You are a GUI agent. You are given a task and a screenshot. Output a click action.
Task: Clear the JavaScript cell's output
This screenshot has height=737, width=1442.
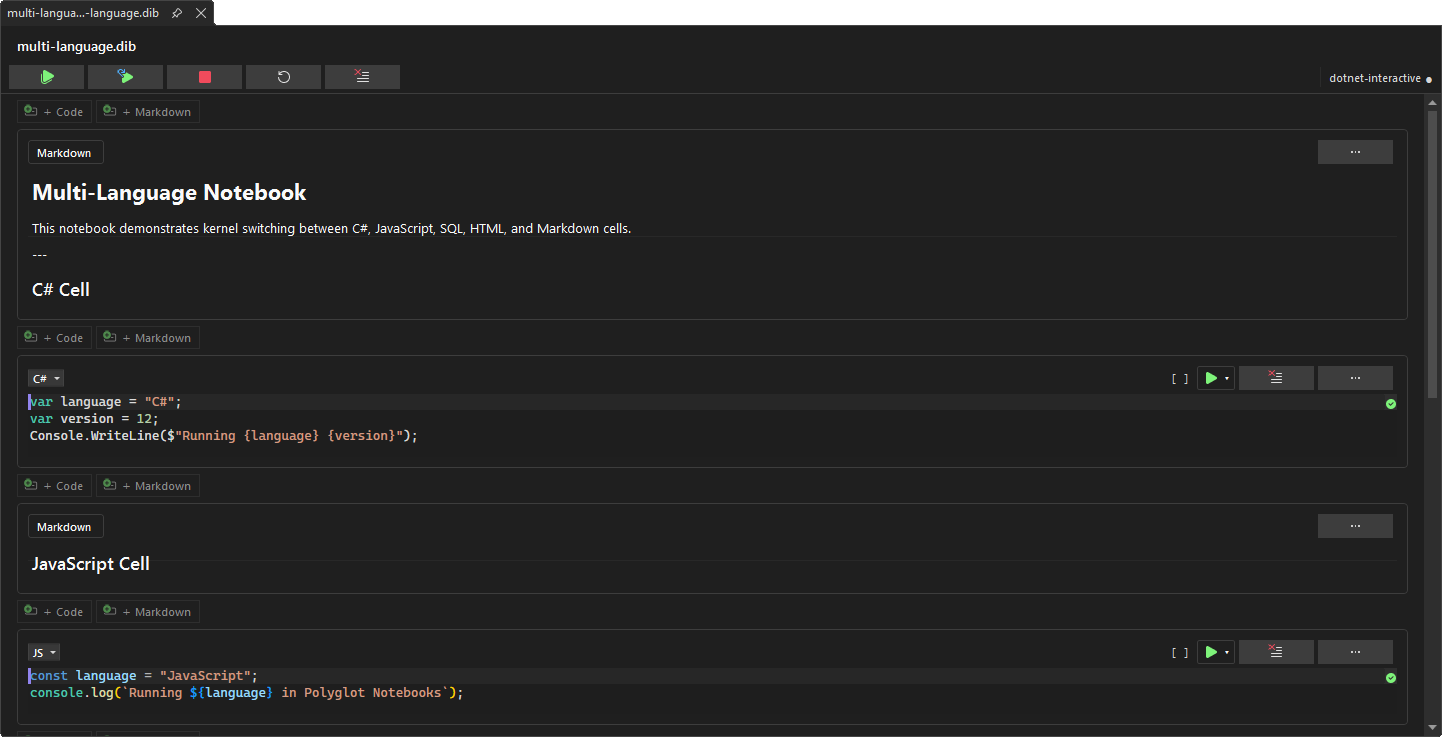(x=1276, y=651)
